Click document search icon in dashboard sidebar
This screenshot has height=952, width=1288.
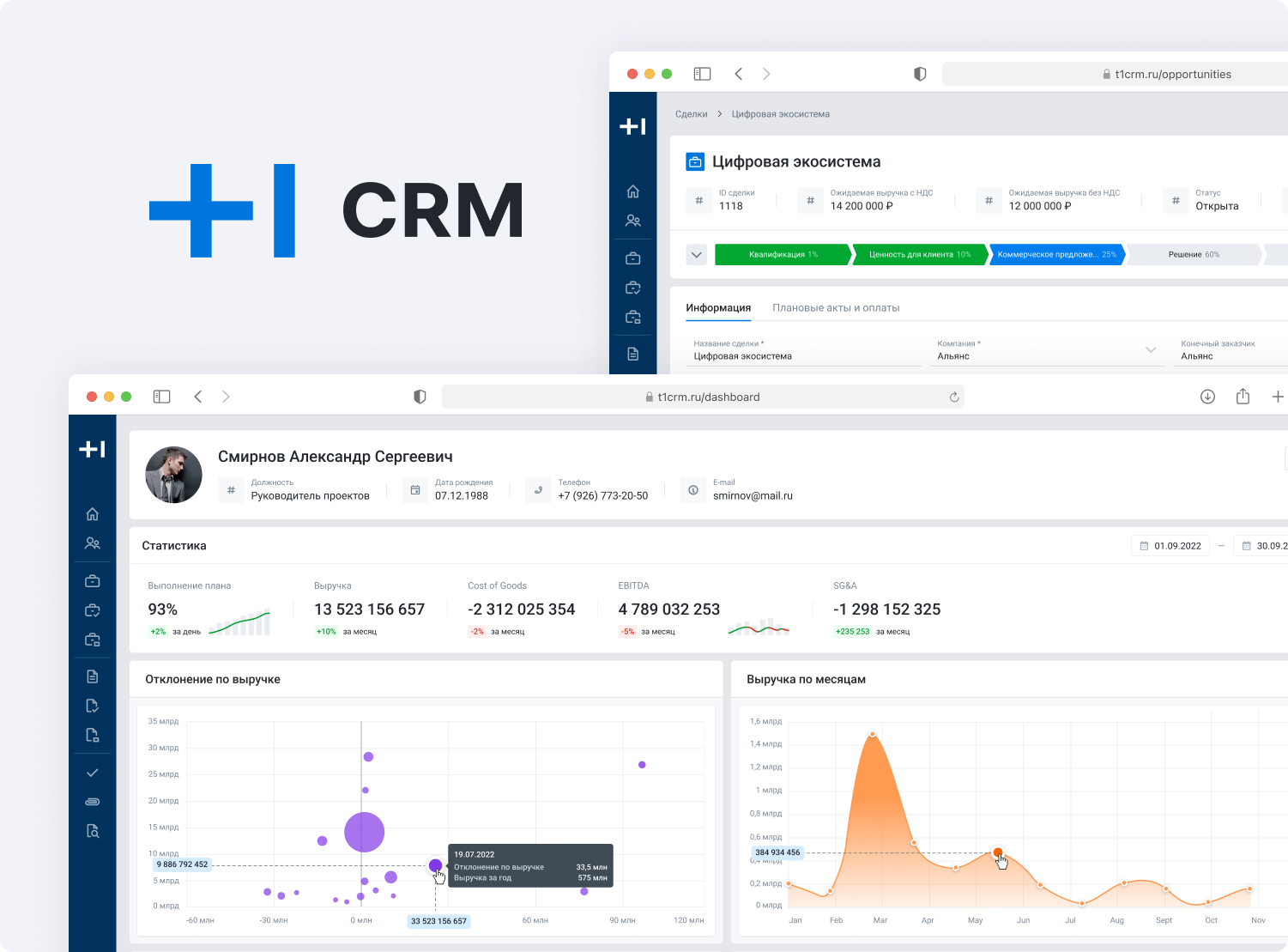click(93, 831)
